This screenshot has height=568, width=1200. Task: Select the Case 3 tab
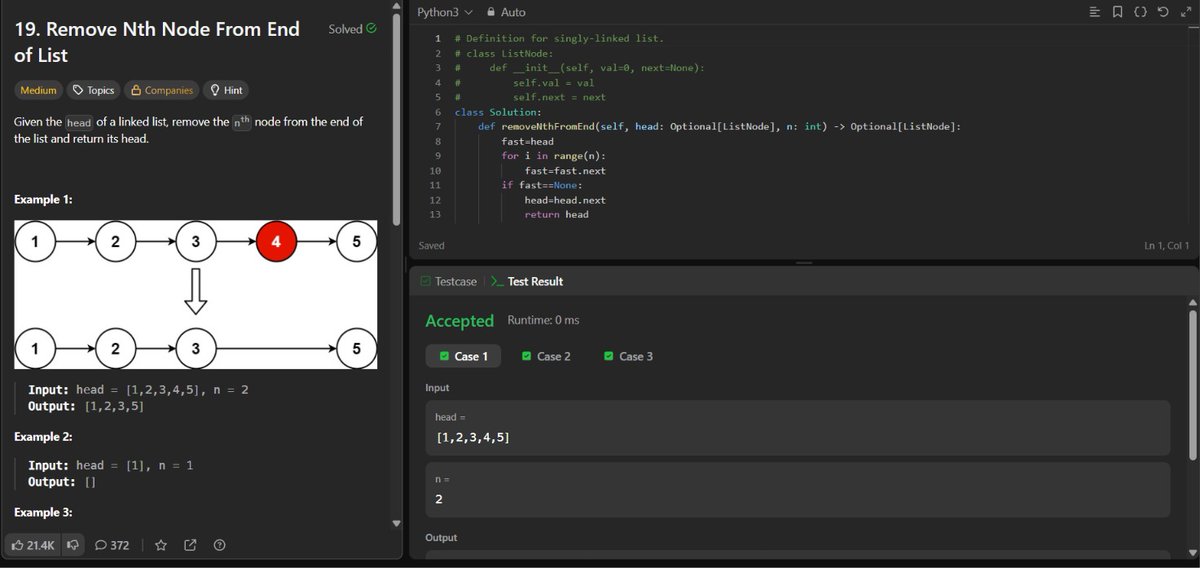(629, 356)
